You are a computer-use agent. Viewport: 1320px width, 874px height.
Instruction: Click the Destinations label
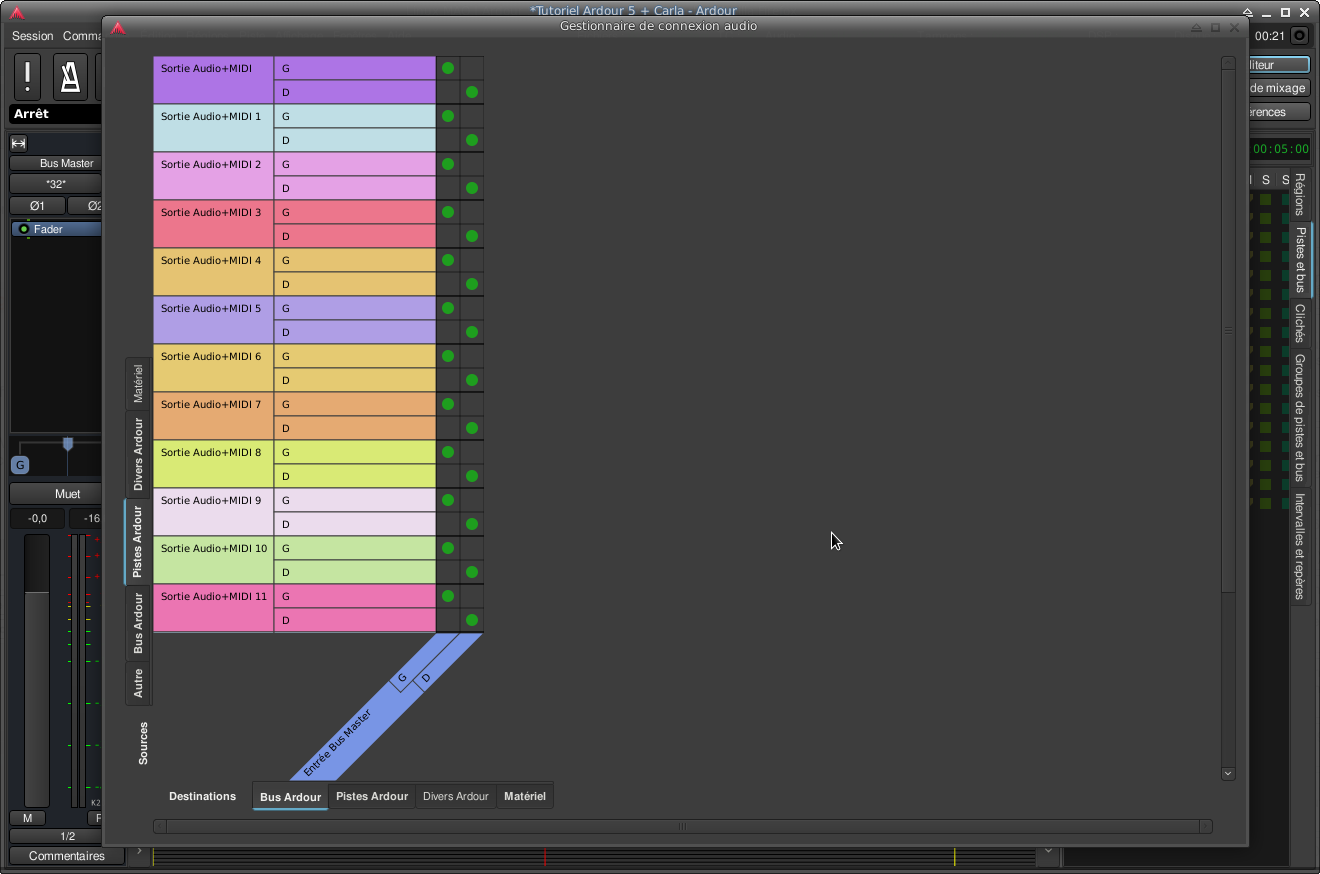coord(202,796)
